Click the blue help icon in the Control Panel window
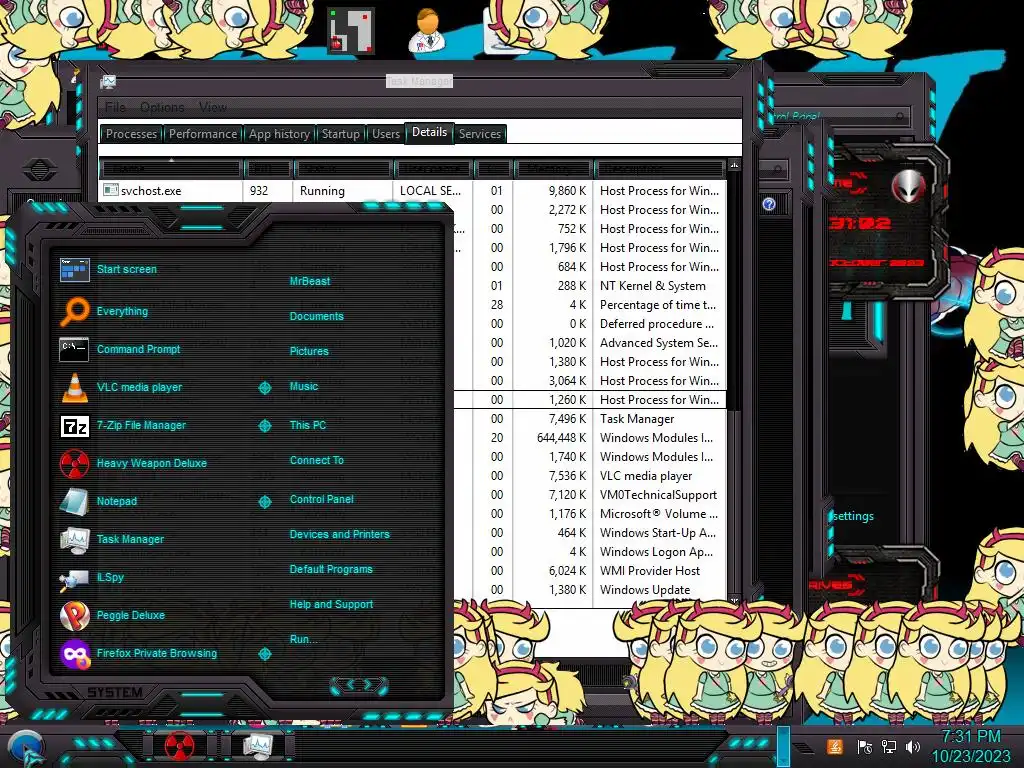This screenshot has width=1024, height=768. click(x=769, y=204)
